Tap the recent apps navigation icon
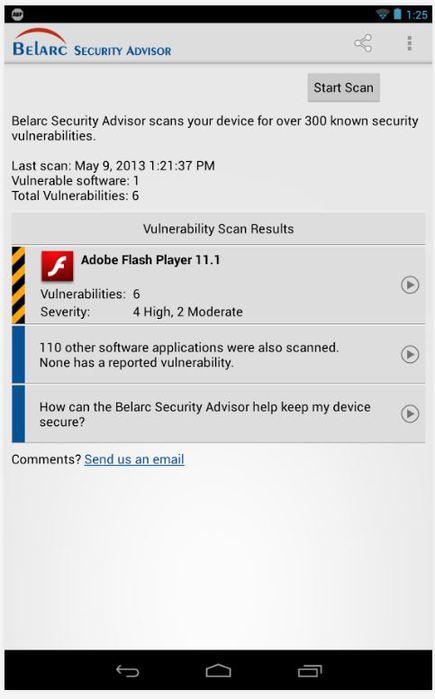Viewport: 435px width, 699px height. tap(310, 671)
